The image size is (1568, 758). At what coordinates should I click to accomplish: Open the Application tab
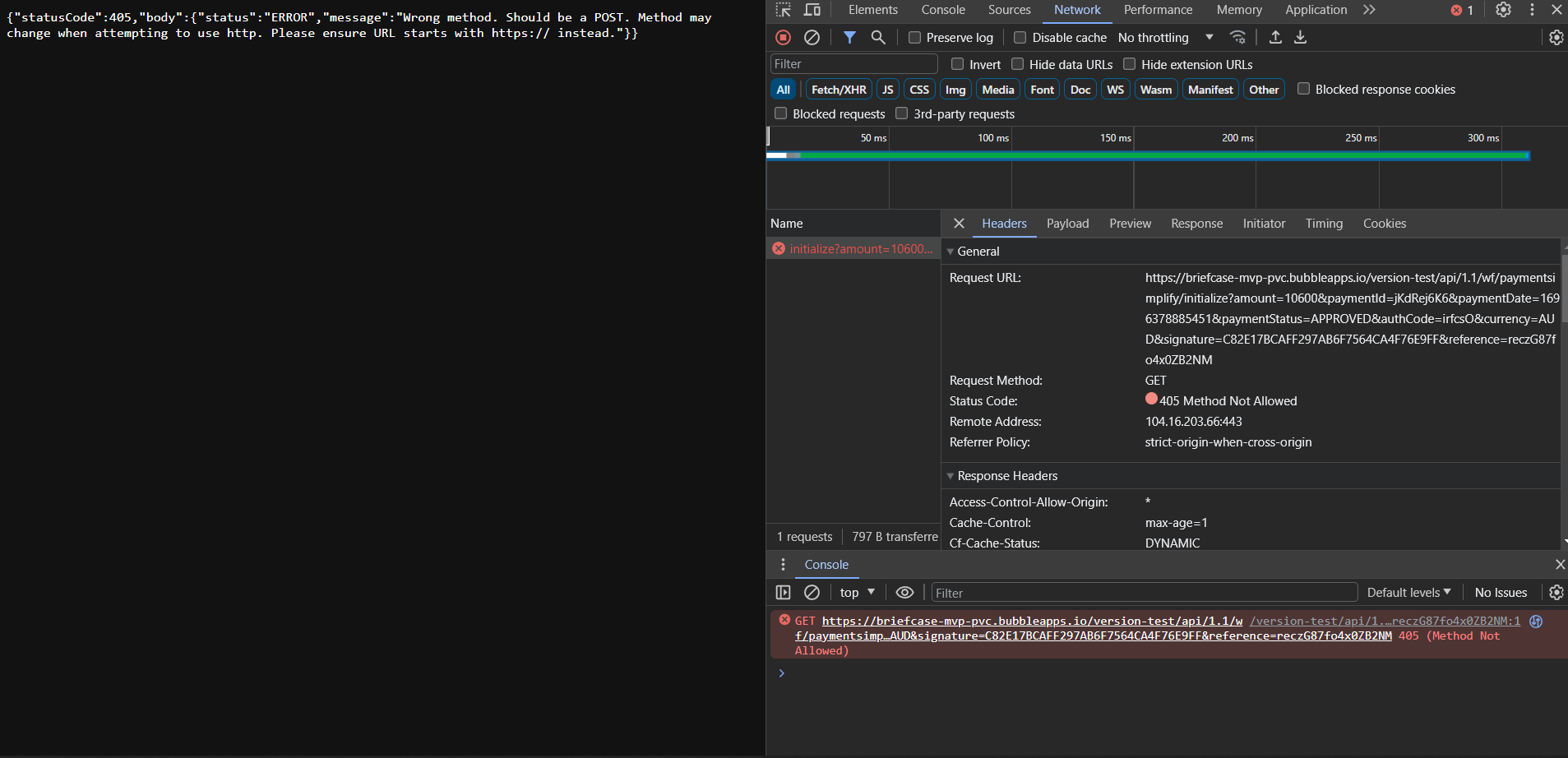click(x=1316, y=10)
